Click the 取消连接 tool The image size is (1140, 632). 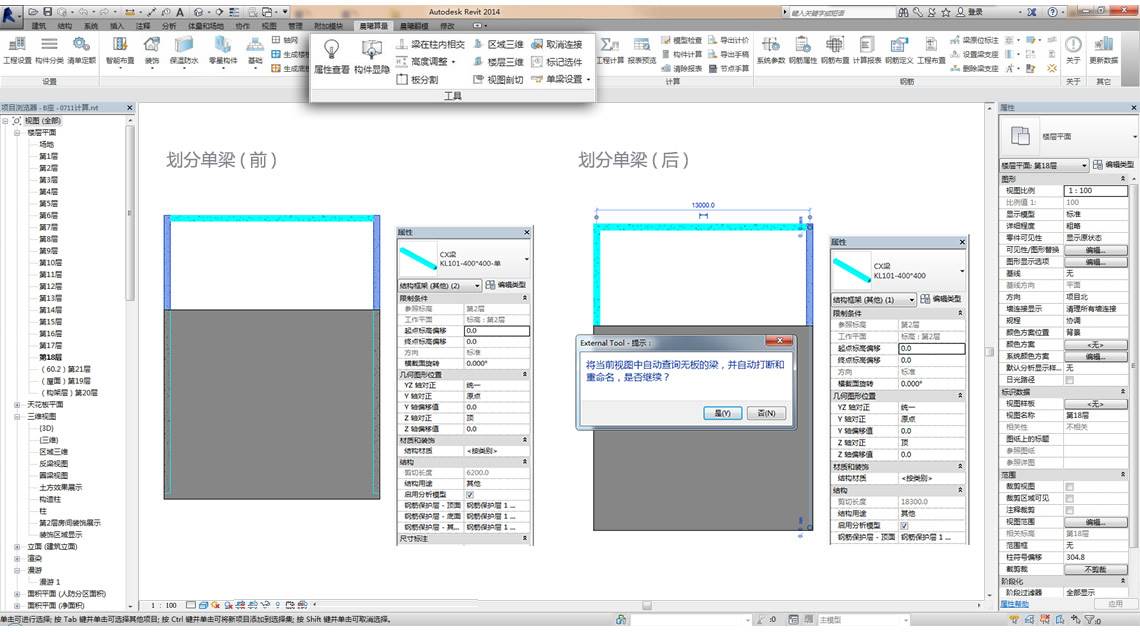tap(557, 44)
